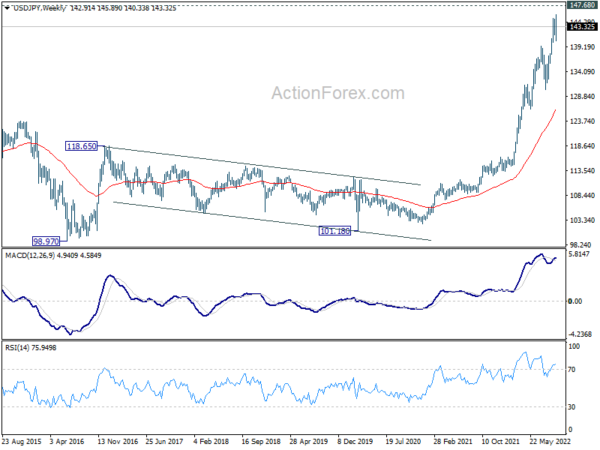The height and width of the screenshot is (450, 600).
Task: Click the 23 Aug 2015 date label
Action: tap(21, 442)
